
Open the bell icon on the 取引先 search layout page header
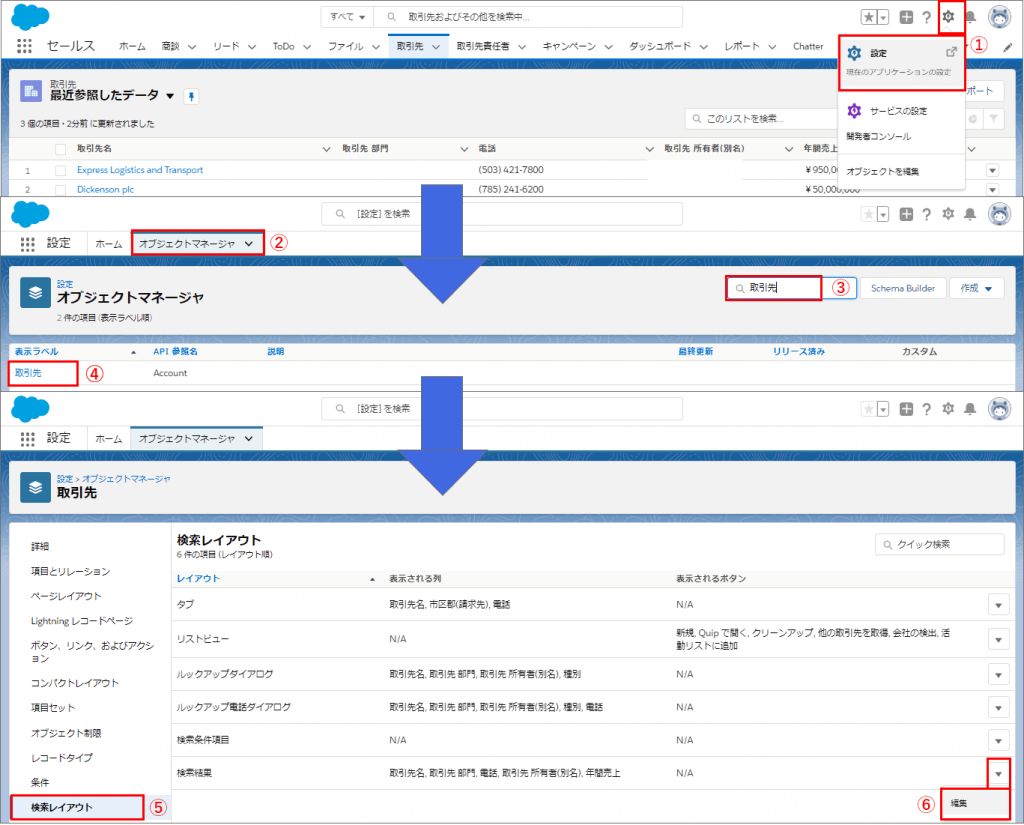970,408
